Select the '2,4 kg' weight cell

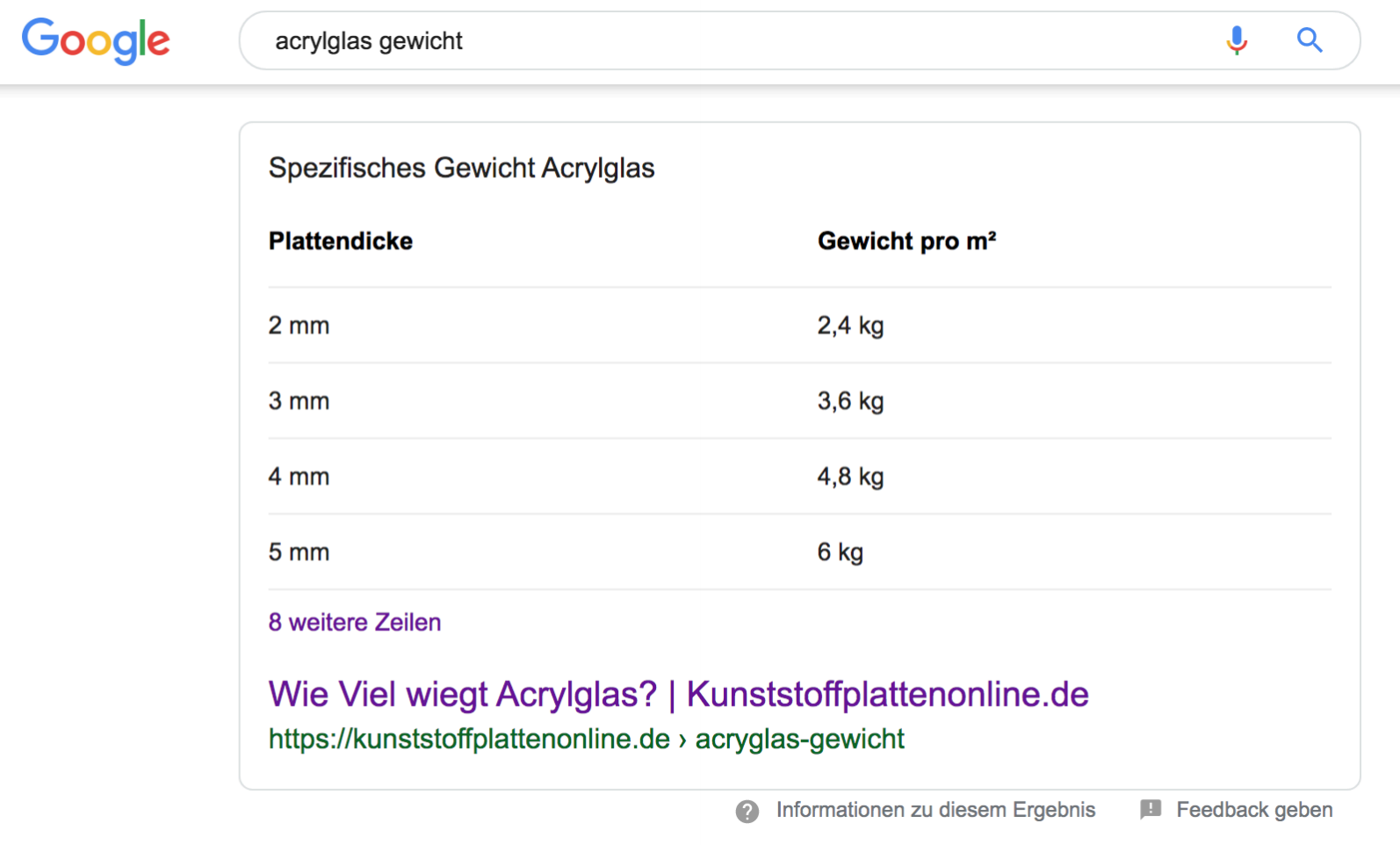[x=850, y=326]
